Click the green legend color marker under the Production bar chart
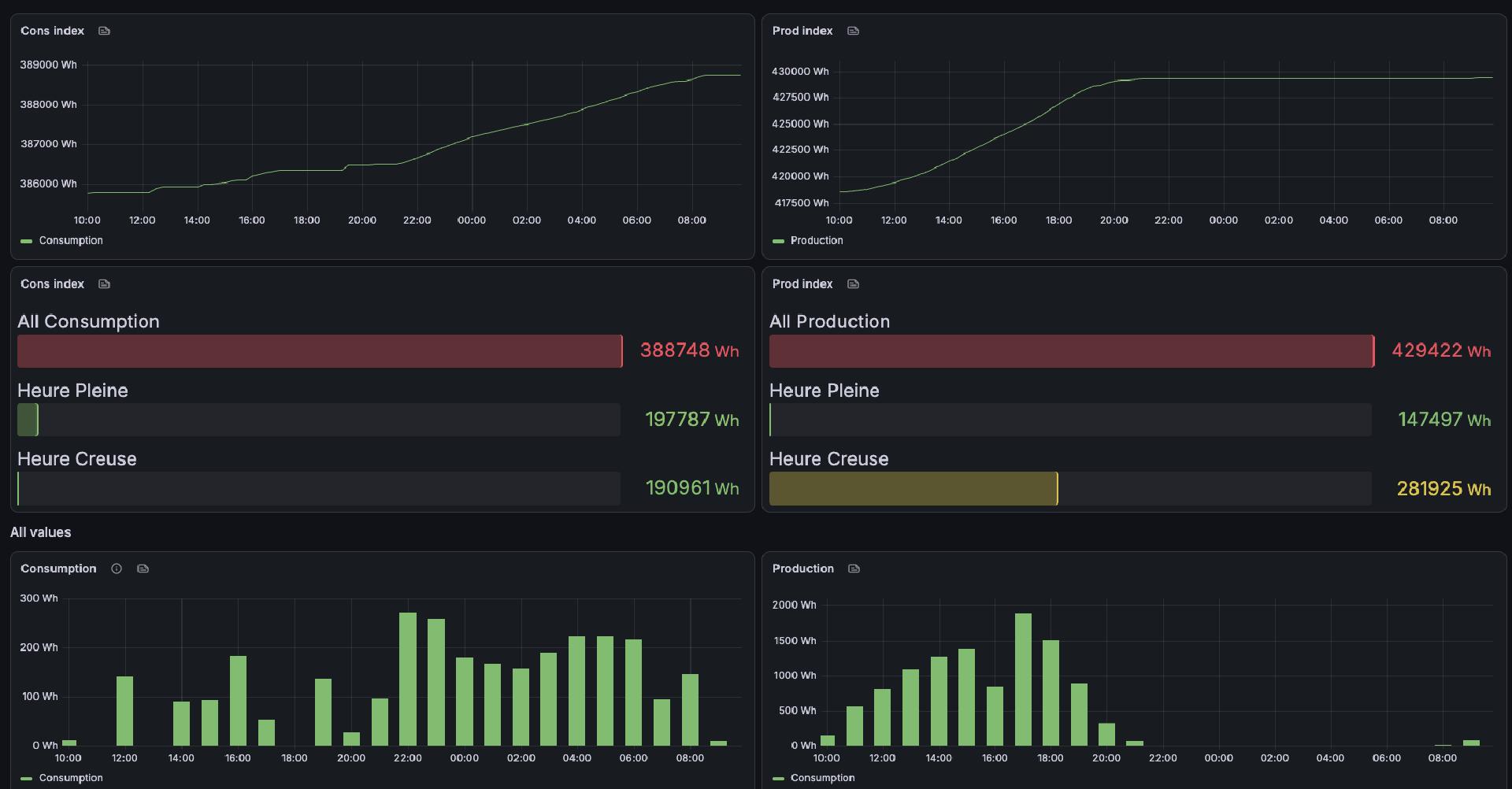The image size is (1512, 789). point(778,779)
